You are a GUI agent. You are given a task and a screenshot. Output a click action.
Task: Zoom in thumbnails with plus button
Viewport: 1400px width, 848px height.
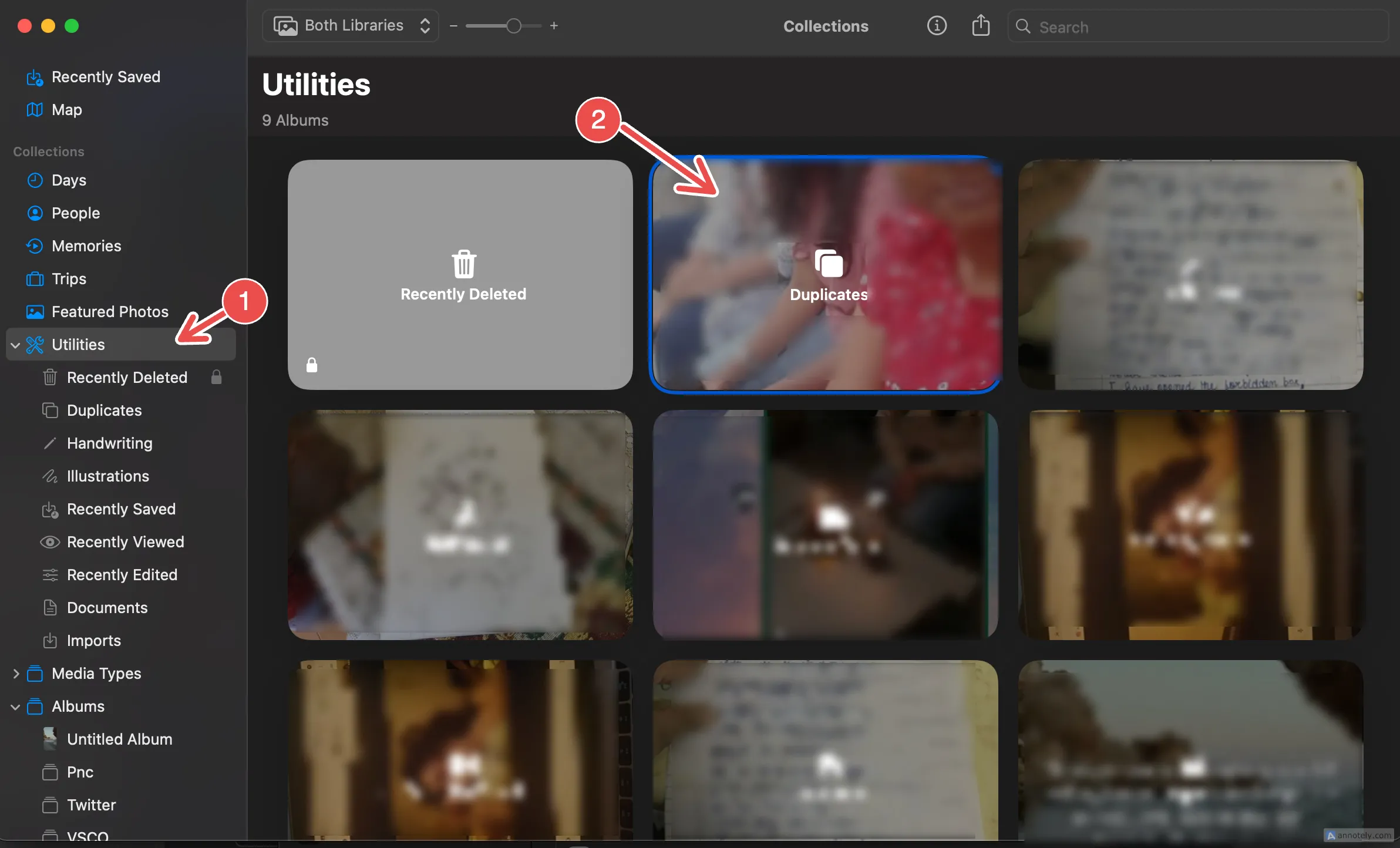554,26
